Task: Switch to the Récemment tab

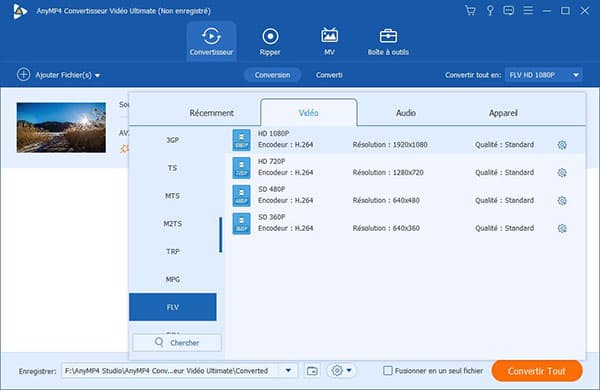Action: click(211, 113)
